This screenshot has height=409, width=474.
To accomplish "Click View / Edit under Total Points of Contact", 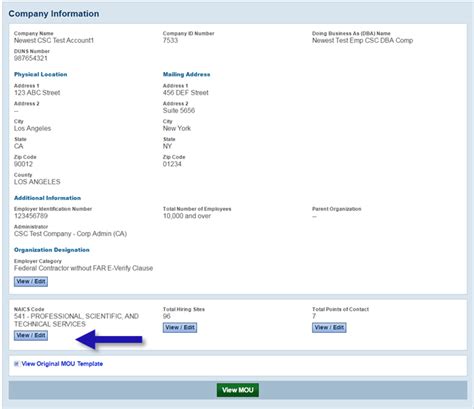I will tap(329, 327).
